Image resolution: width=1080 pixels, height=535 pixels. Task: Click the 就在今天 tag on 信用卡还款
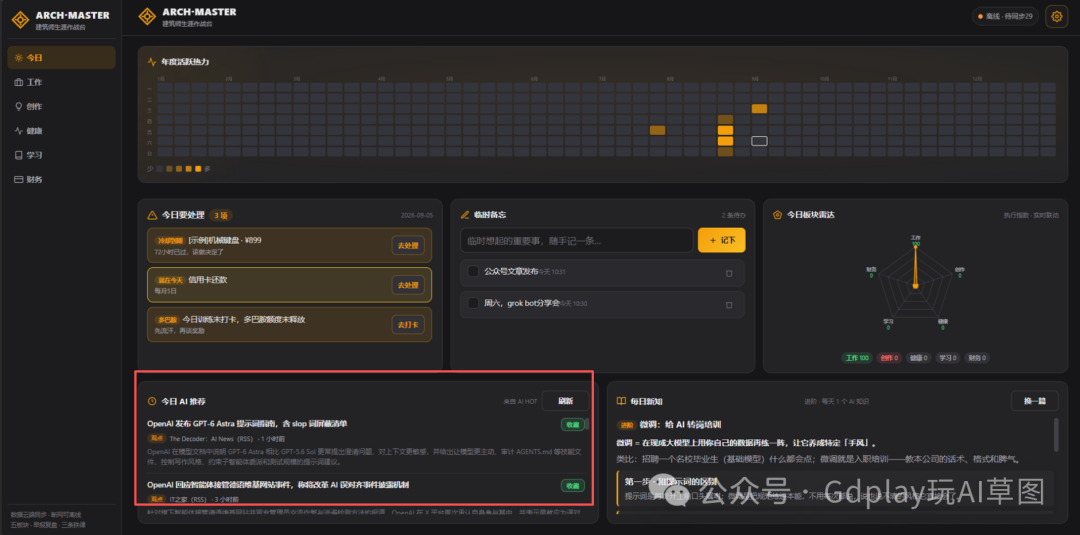point(169,280)
